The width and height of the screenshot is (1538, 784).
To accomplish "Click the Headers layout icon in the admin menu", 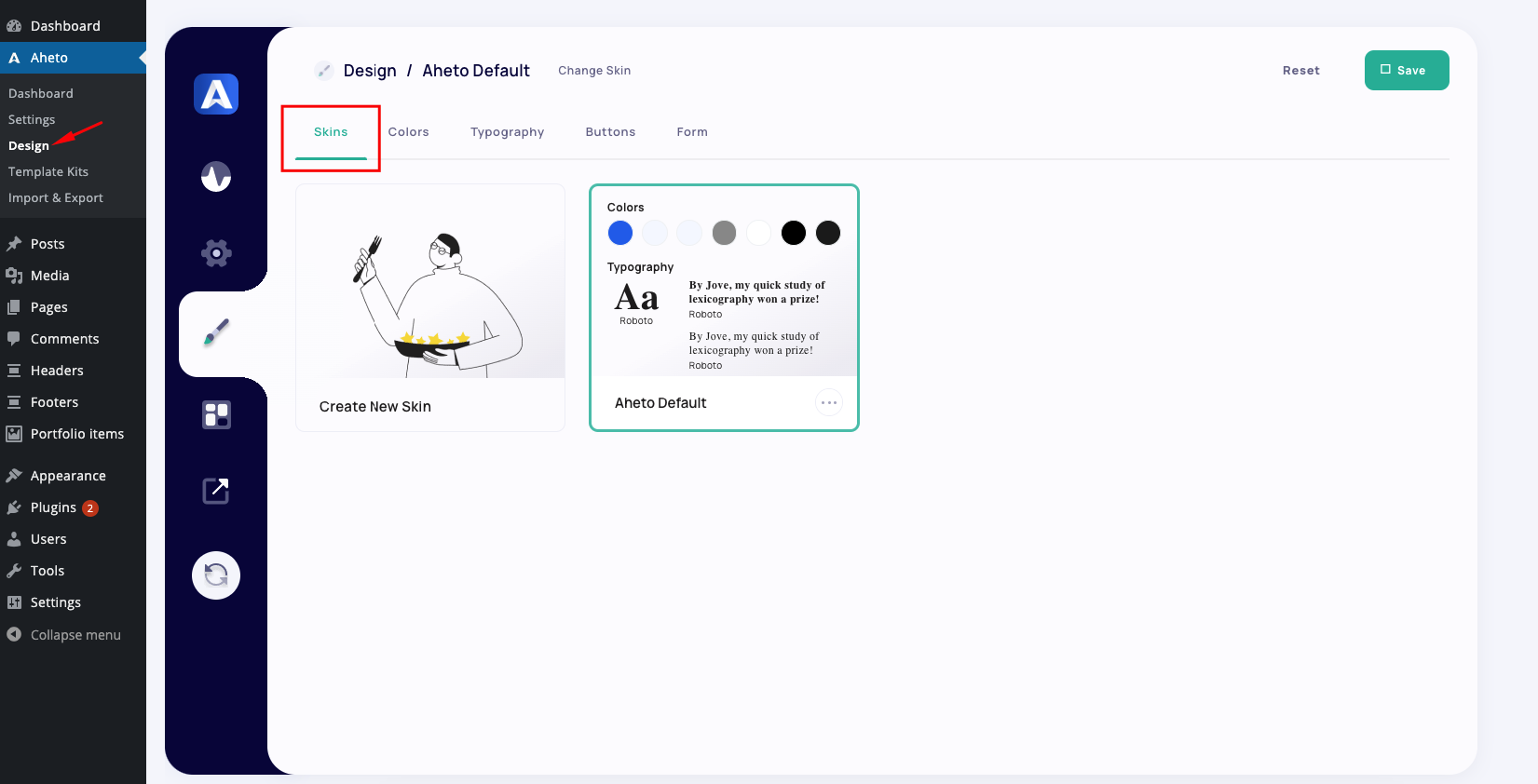I will point(14,371).
